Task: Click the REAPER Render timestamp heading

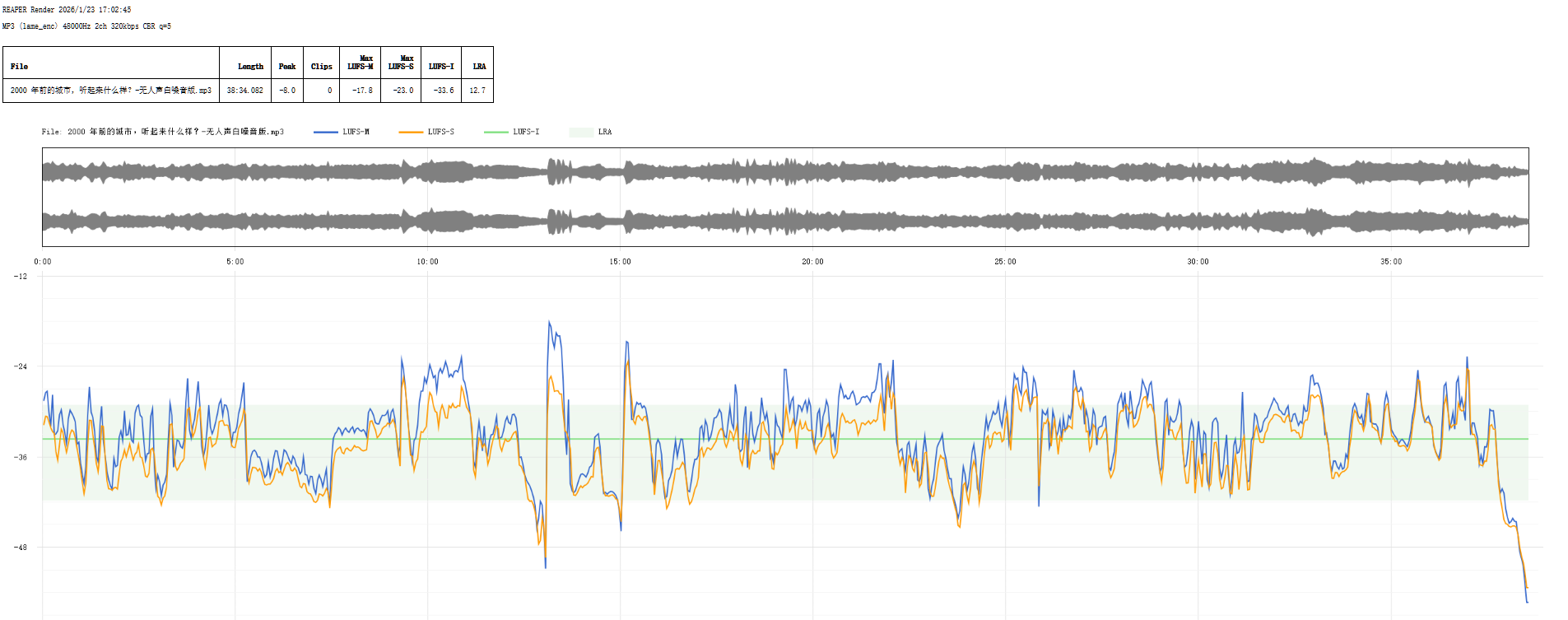Action: coord(67,10)
